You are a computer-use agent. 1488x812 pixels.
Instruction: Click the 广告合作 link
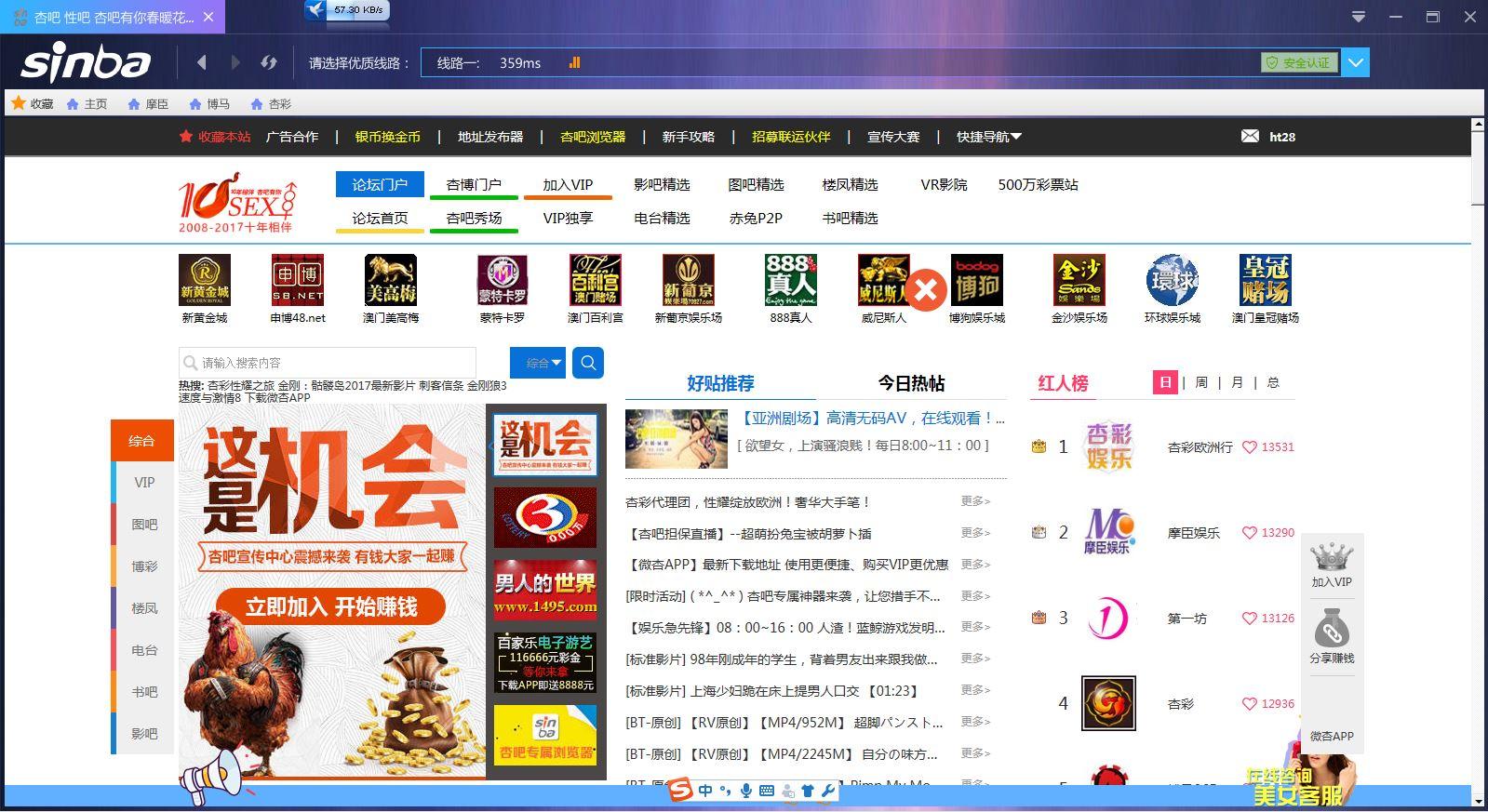point(292,137)
